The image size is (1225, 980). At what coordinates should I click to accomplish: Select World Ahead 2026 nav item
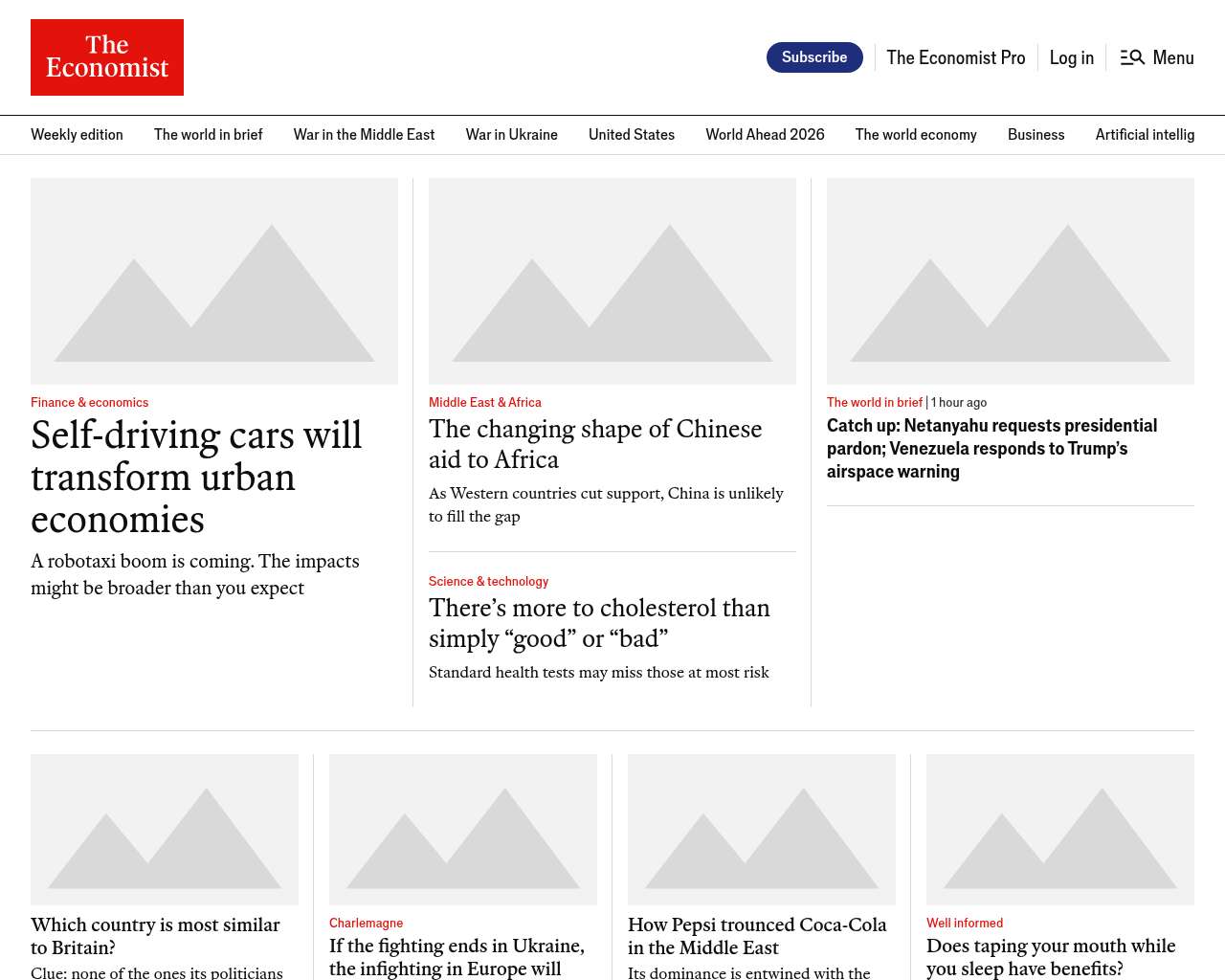(765, 135)
